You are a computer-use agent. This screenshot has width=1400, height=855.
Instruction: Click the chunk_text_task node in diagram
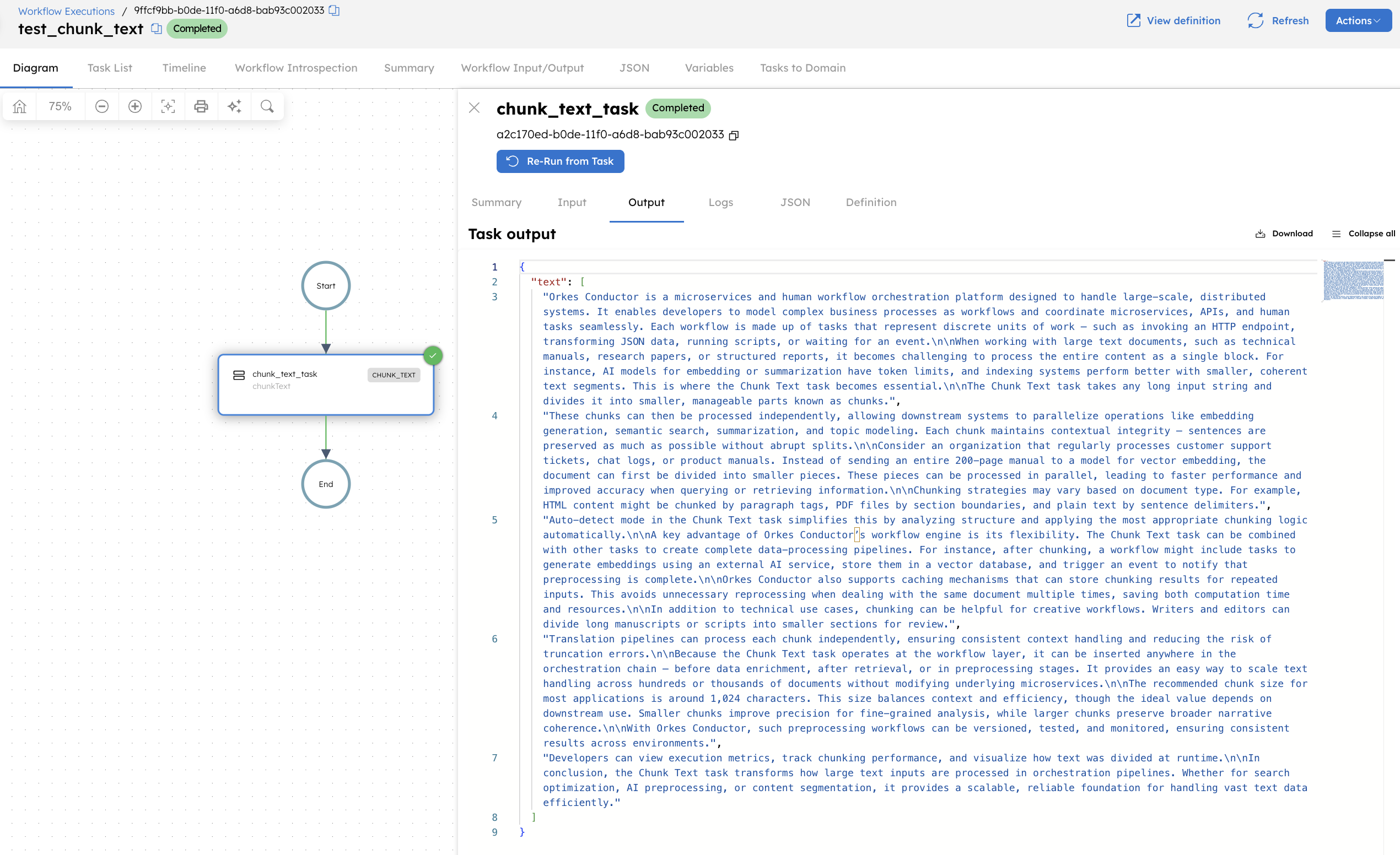326,385
